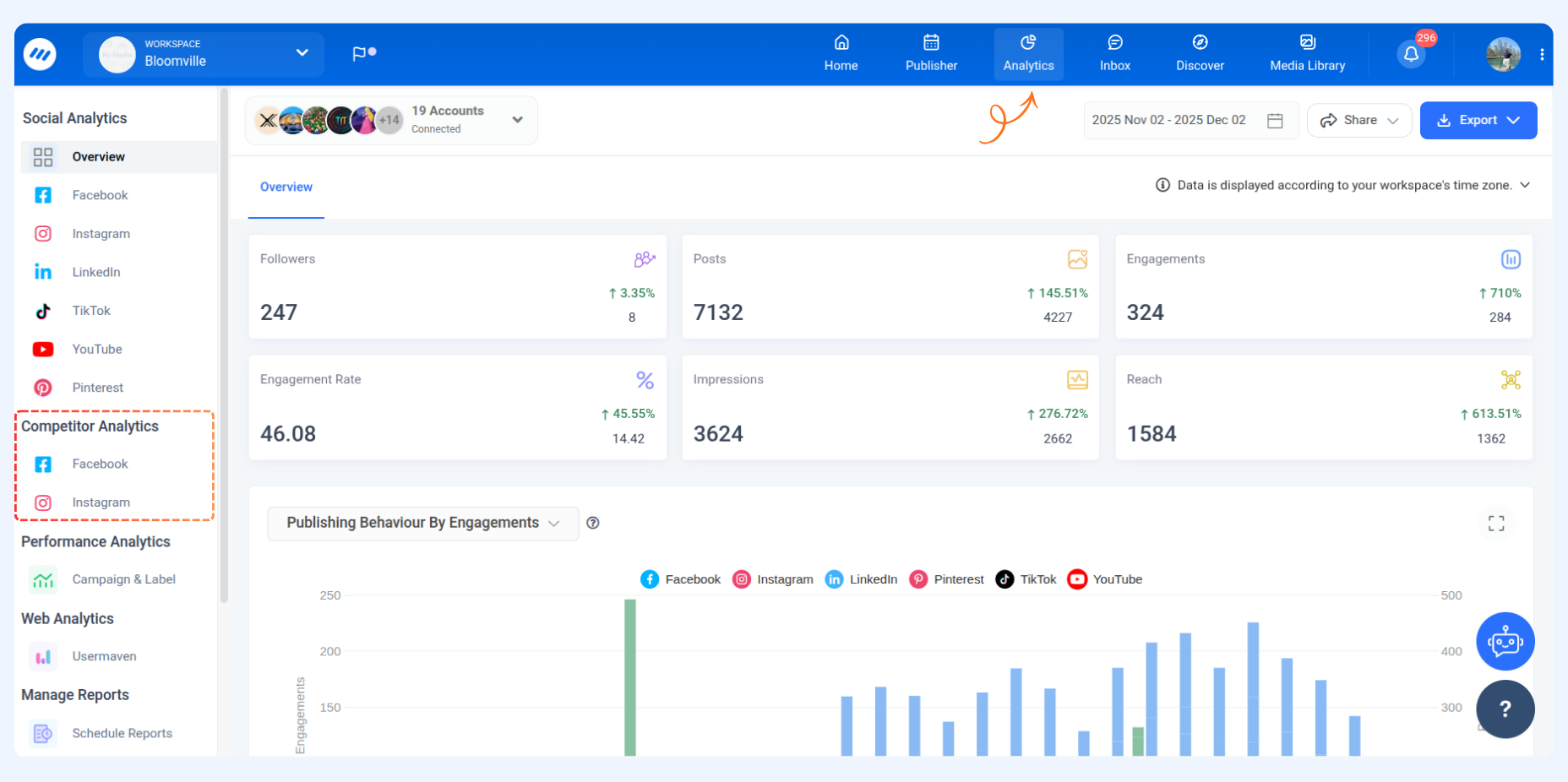1568x782 pixels.
Task: Open the help question mark button
Action: tap(1505, 709)
